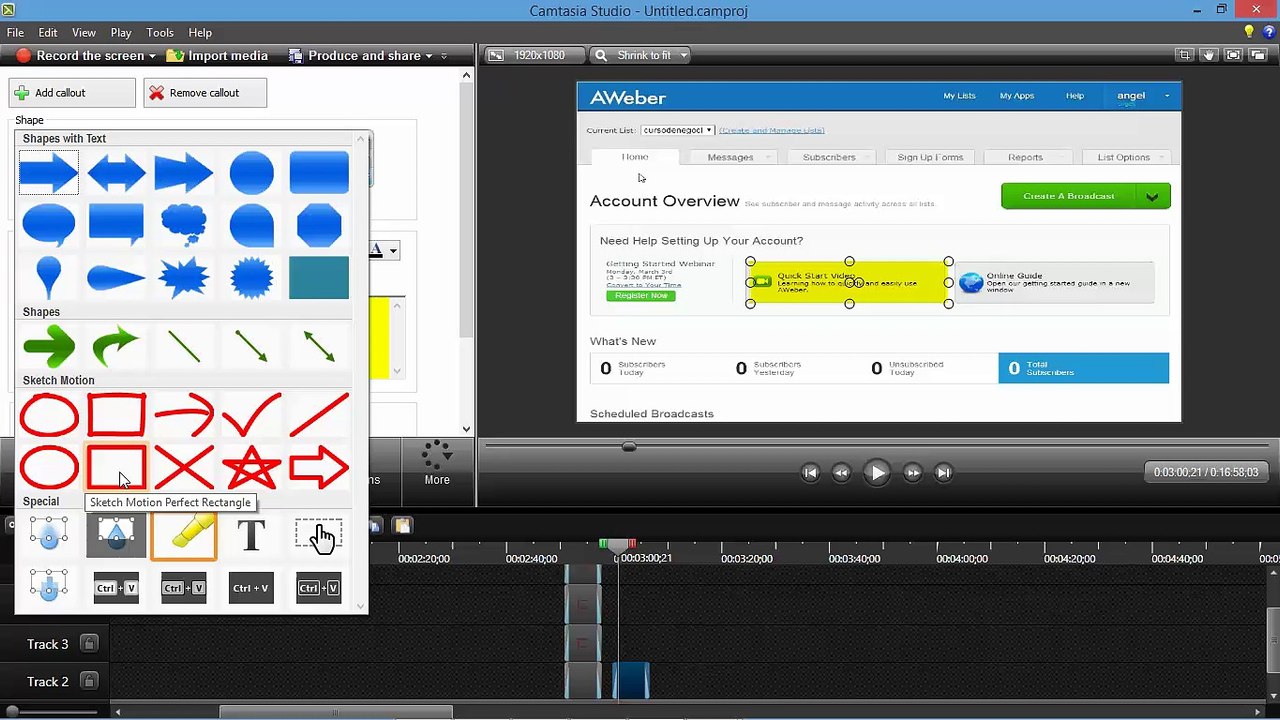This screenshot has width=1280, height=720.
Task: Click the paste icon in timeline toolbar
Action: tap(402, 526)
